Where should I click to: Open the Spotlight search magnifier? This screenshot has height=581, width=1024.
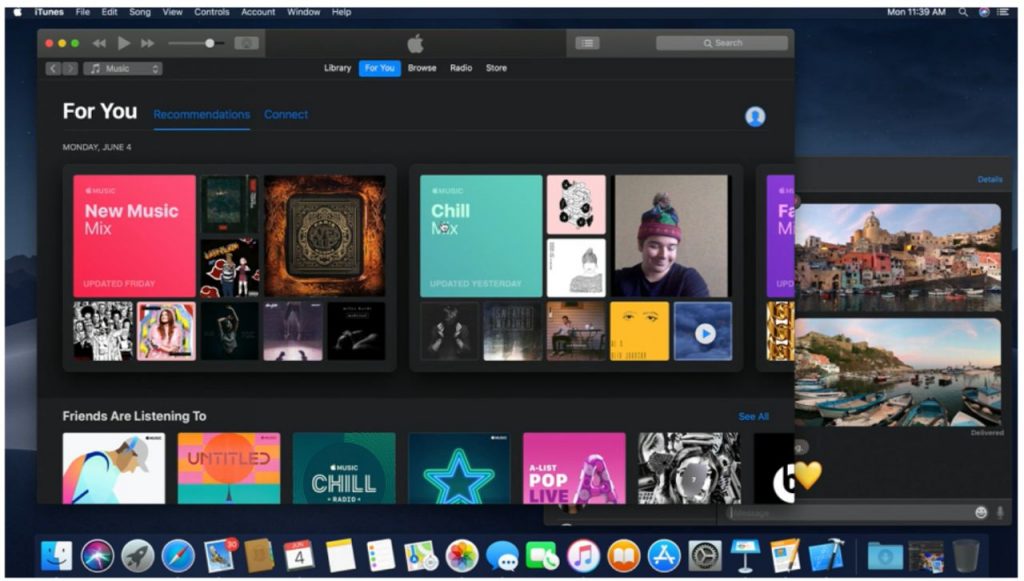(963, 12)
